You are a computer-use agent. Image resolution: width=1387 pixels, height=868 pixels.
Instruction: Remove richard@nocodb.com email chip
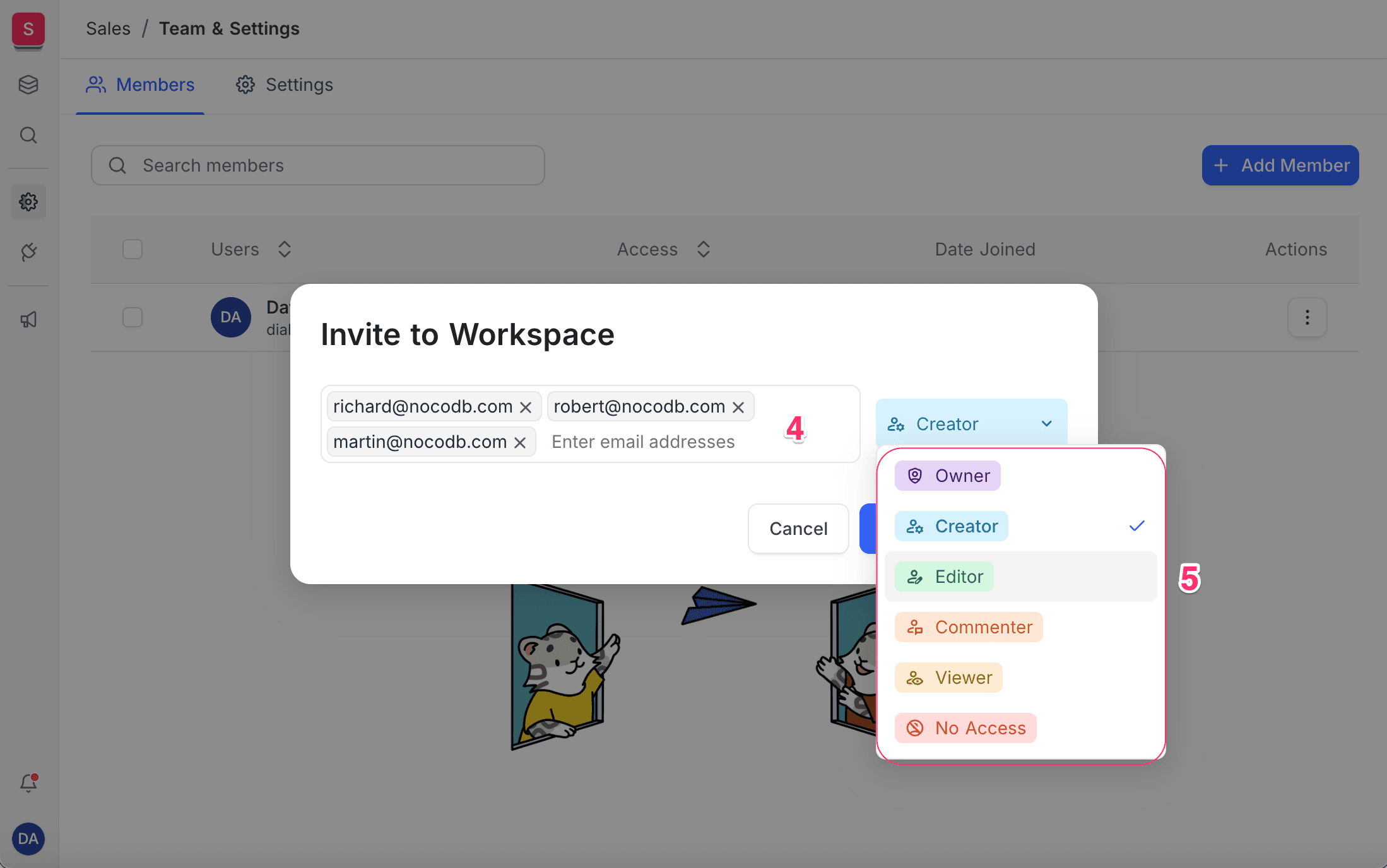[526, 408]
